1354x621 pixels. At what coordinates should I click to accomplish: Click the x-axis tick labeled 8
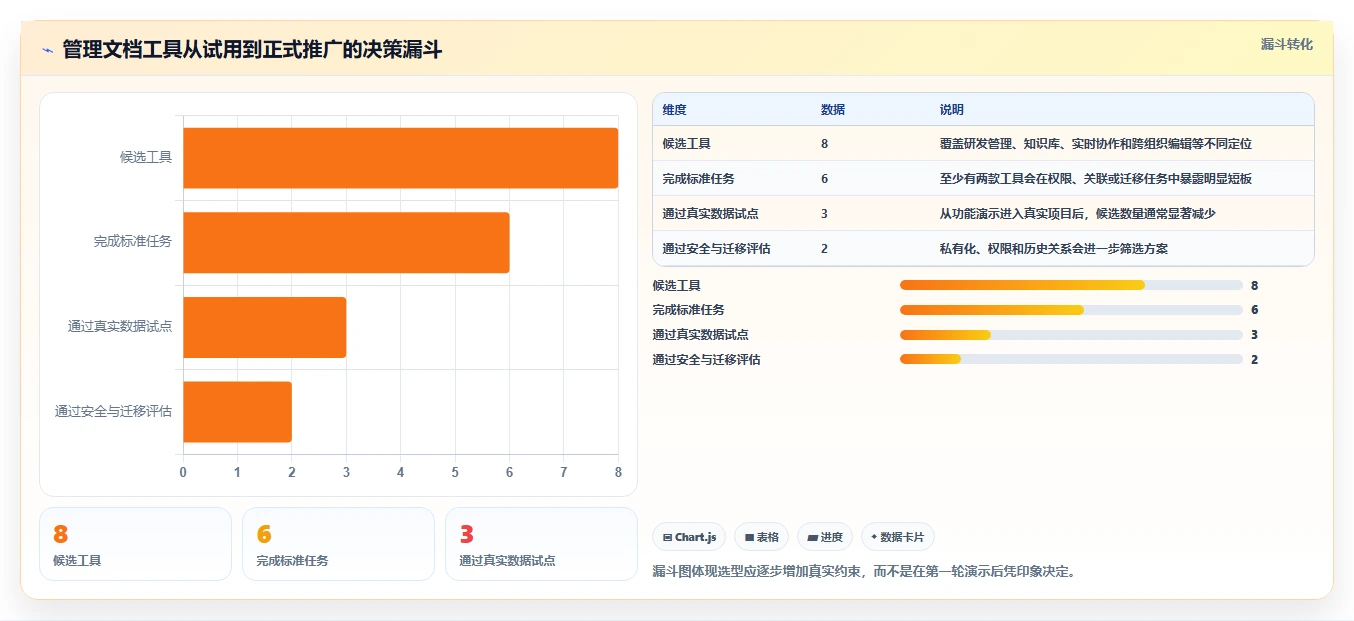(x=618, y=472)
